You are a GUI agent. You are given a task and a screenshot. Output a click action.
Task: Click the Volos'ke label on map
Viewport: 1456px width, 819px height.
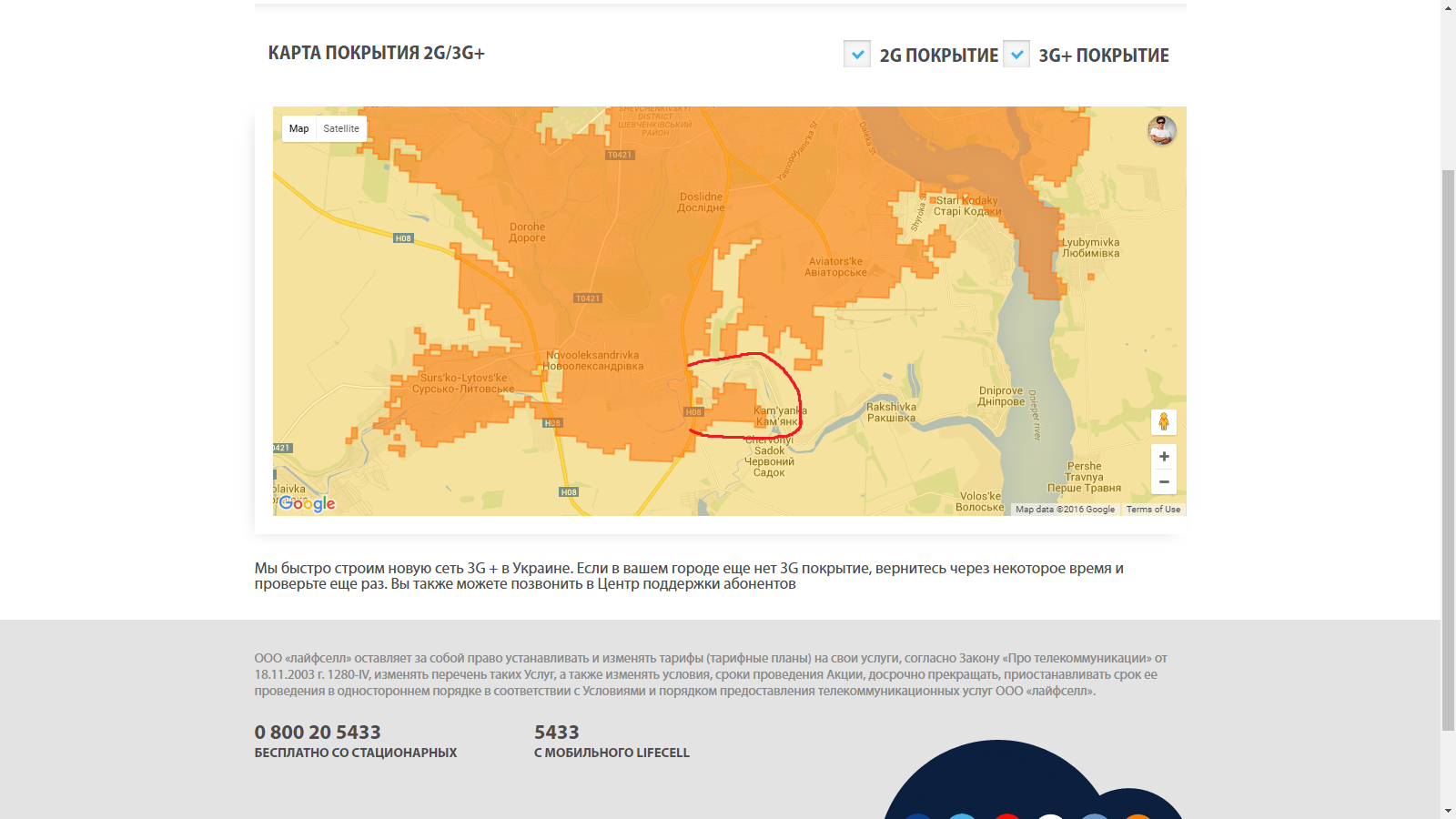[x=980, y=501]
